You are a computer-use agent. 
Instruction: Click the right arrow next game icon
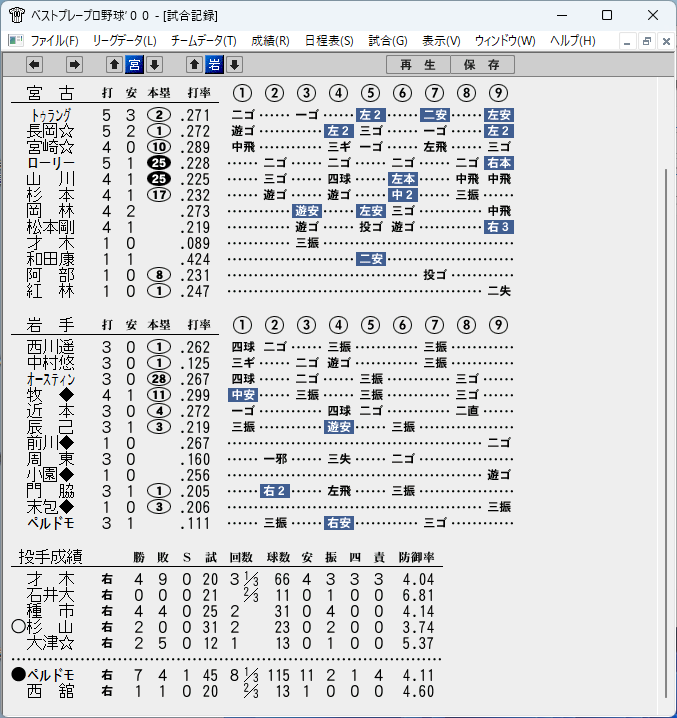pos(74,65)
